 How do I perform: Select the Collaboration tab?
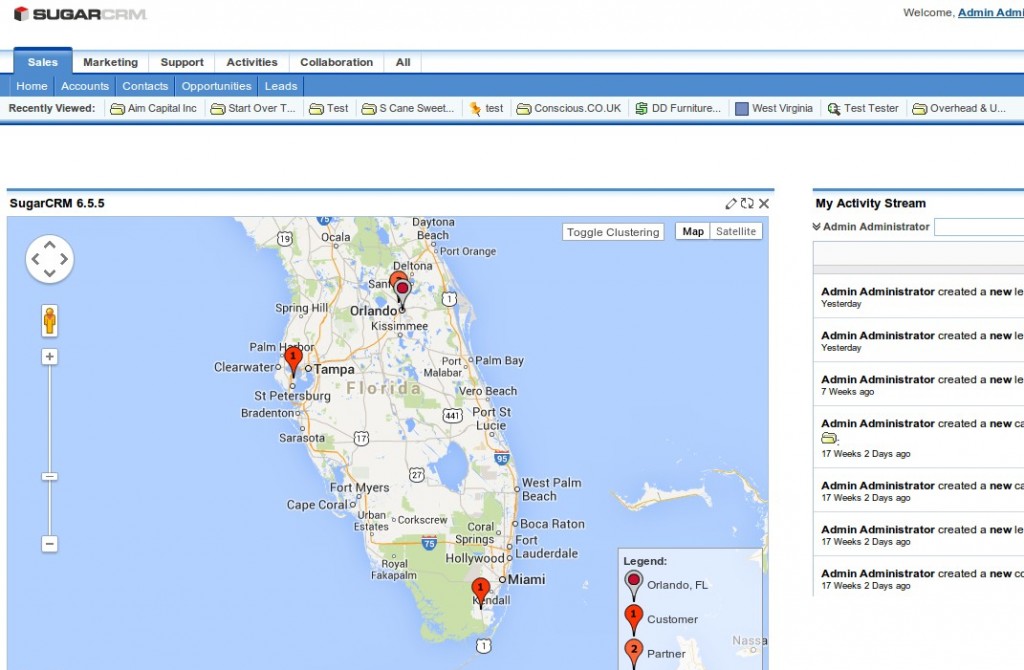(337, 62)
